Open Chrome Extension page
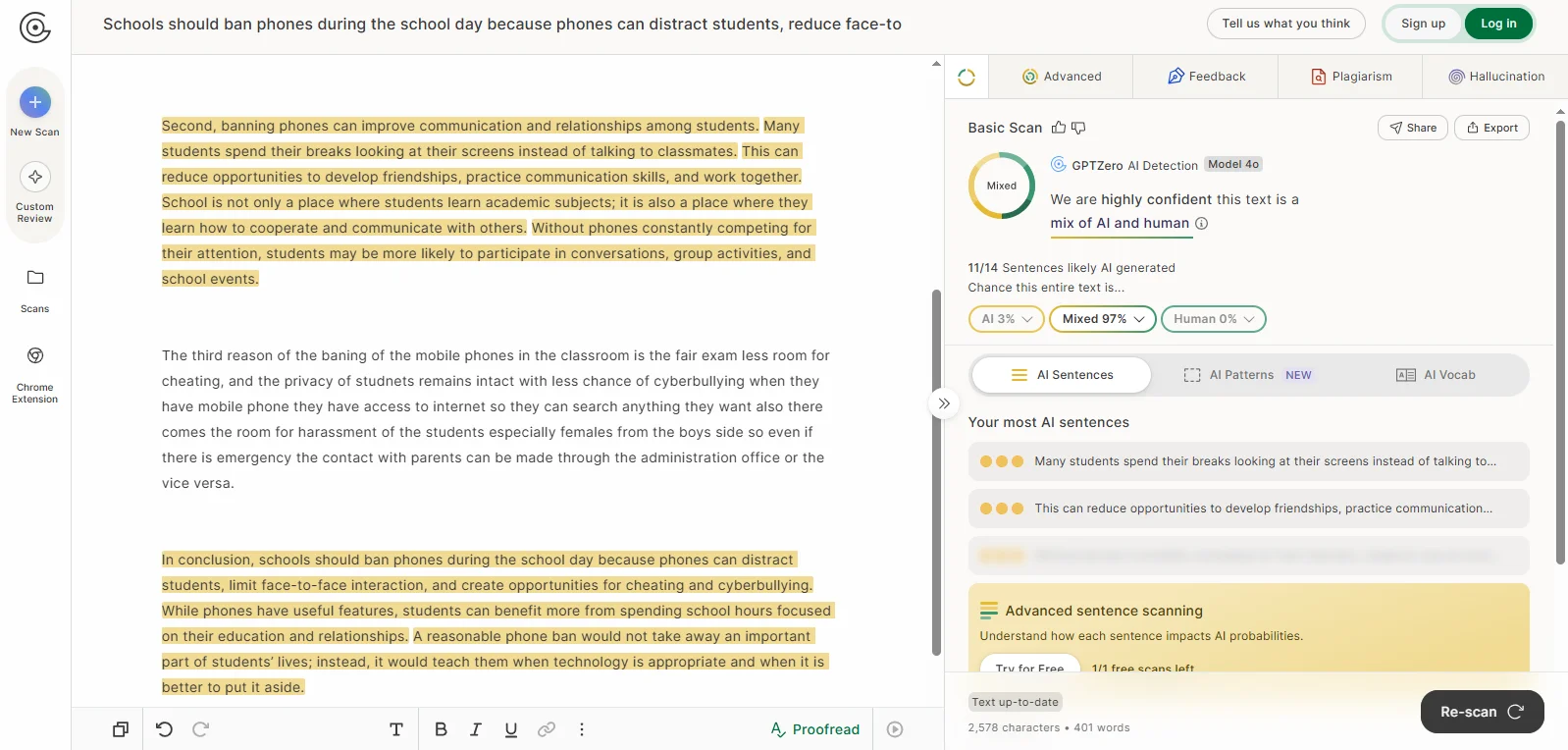 [x=35, y=374]
